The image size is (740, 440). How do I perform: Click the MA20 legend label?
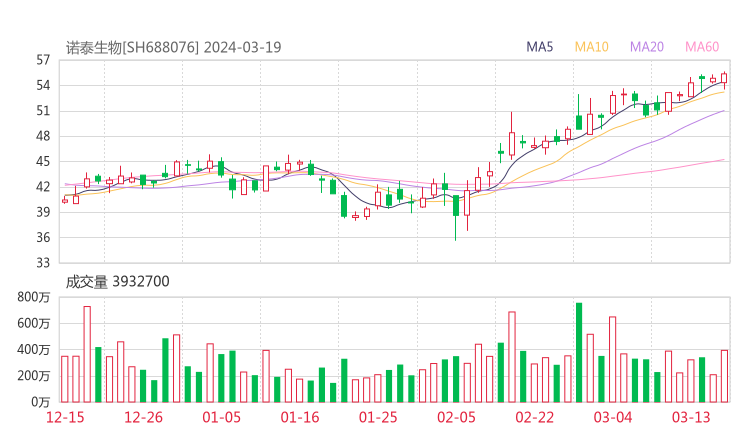pos(647,47)
